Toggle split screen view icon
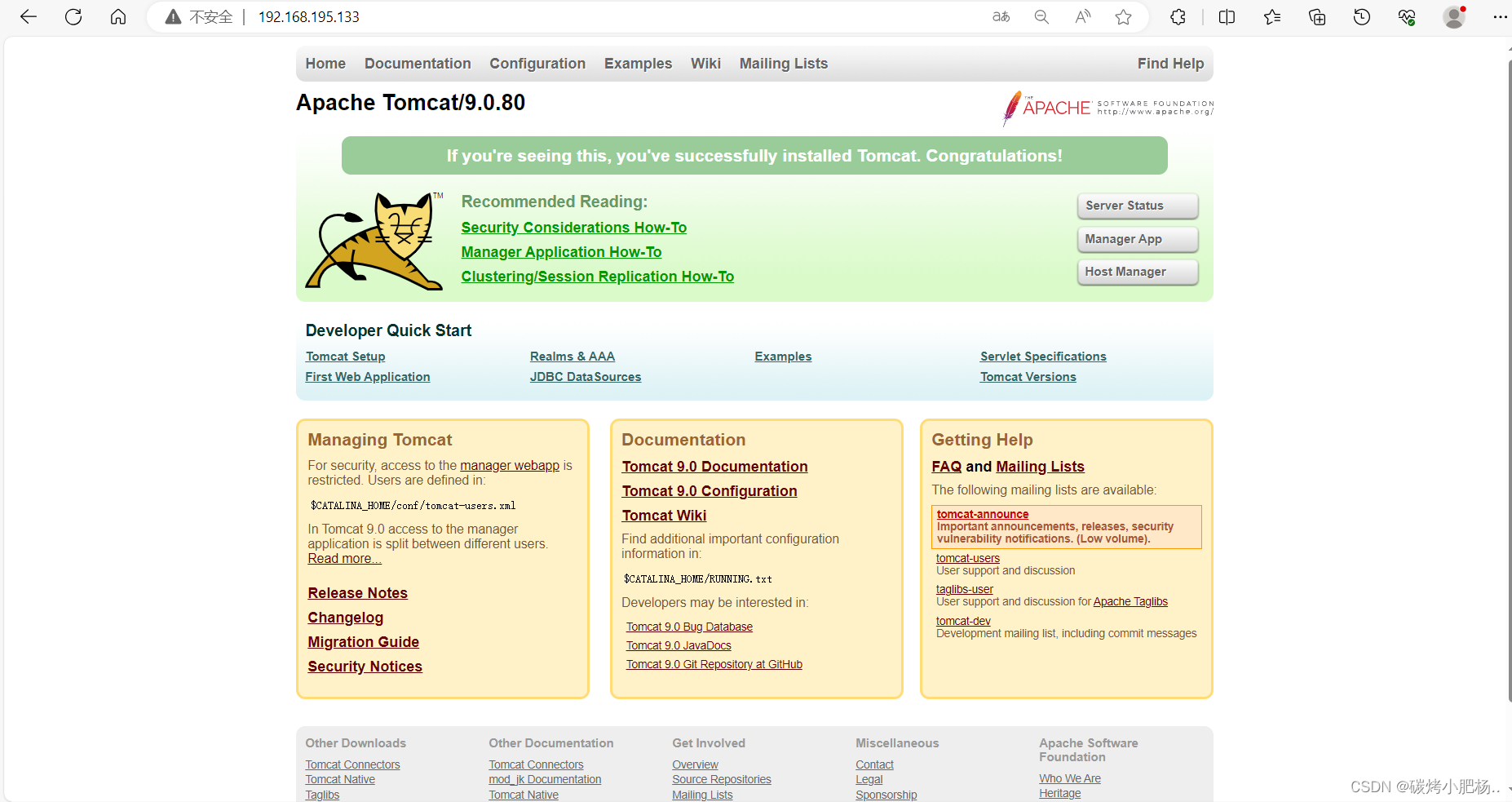This screenshot has height=802, width=1512. click(1227, 17)
